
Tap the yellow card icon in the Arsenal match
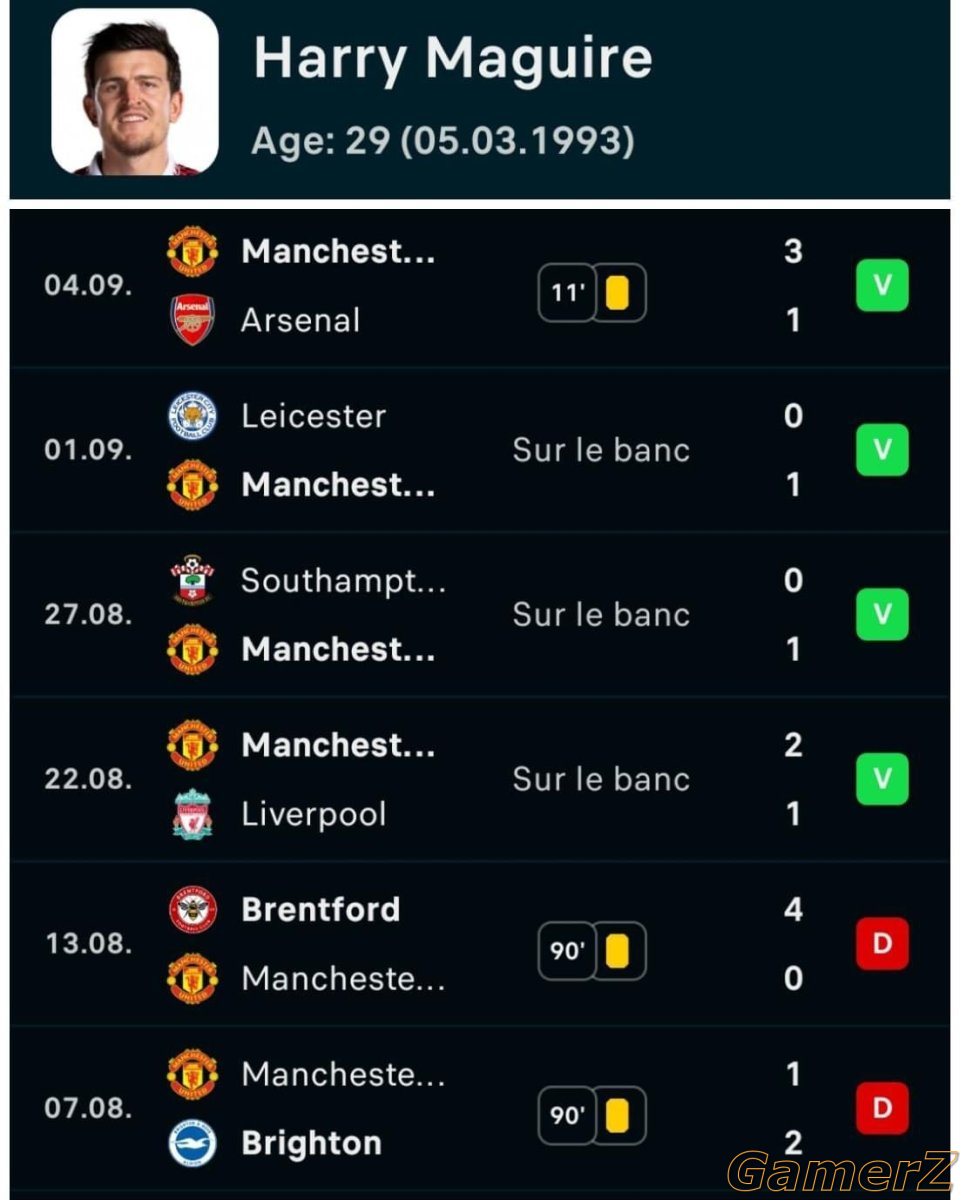(x=618, y=293)
